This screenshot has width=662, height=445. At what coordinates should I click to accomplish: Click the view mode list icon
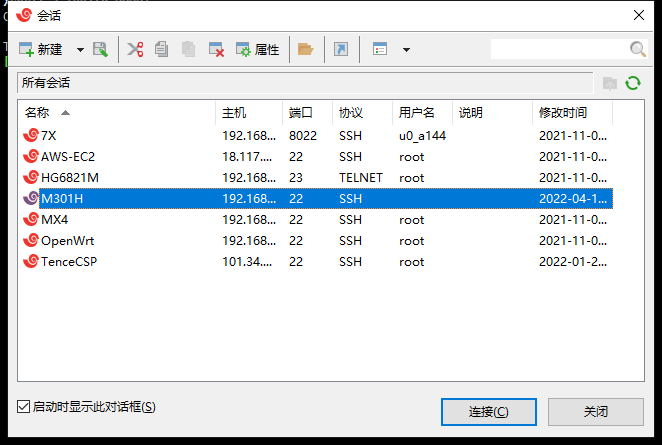380,49
